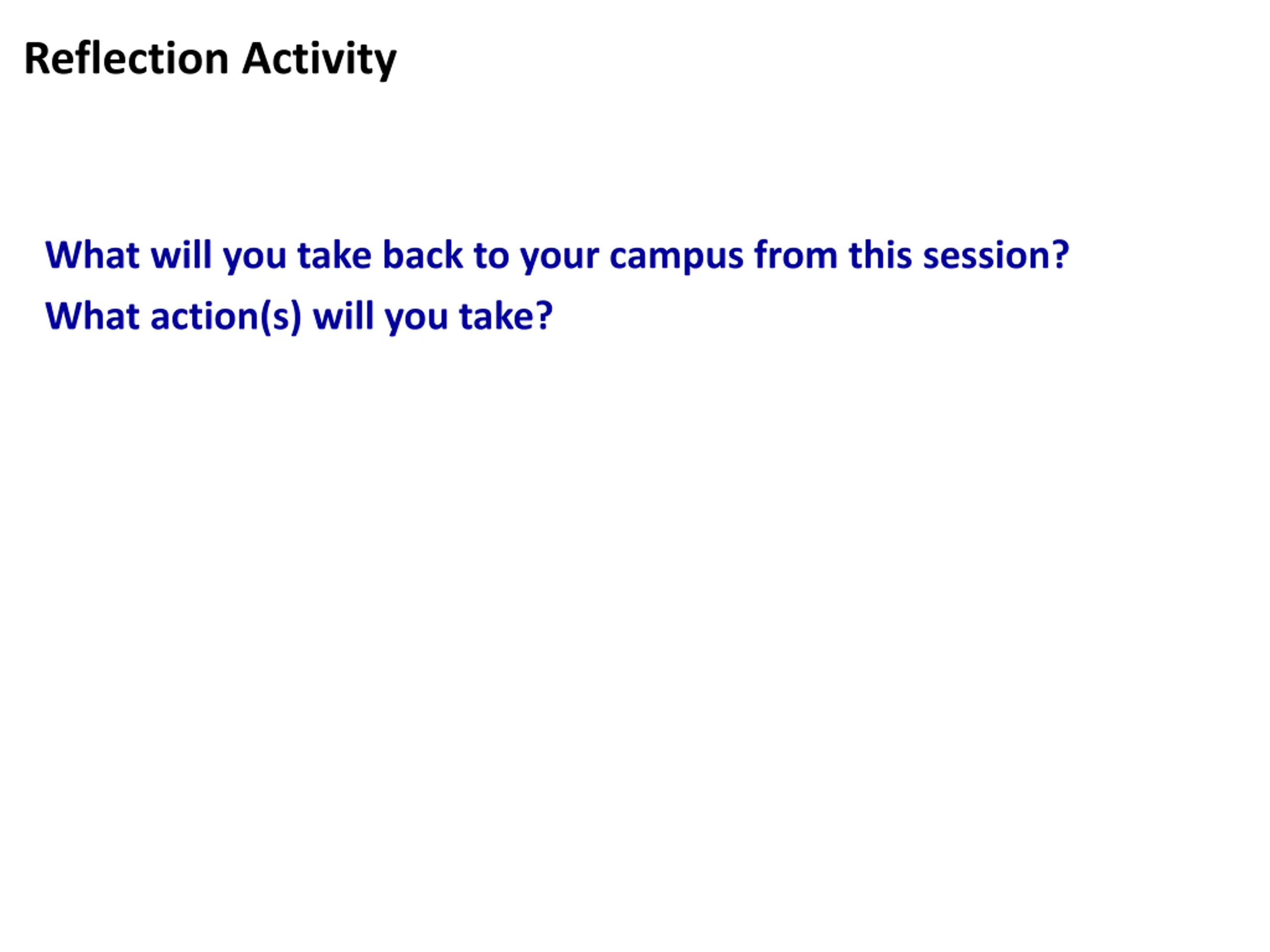The width and height of the screenshot is (1270, 952).
Task: Click the word "session?" in first question
Action: click(x=996, y=255)
